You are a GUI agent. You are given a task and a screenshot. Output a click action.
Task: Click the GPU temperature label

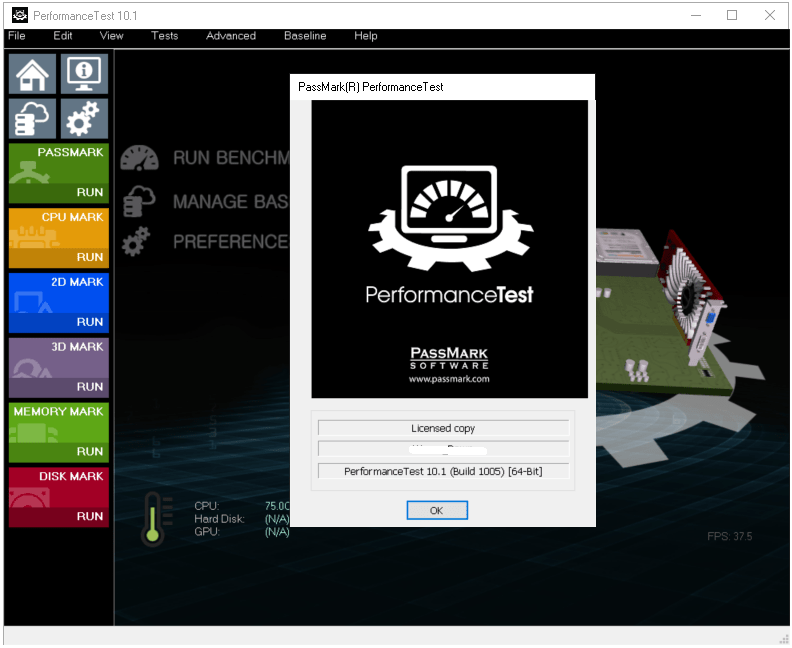click(207, 531)
